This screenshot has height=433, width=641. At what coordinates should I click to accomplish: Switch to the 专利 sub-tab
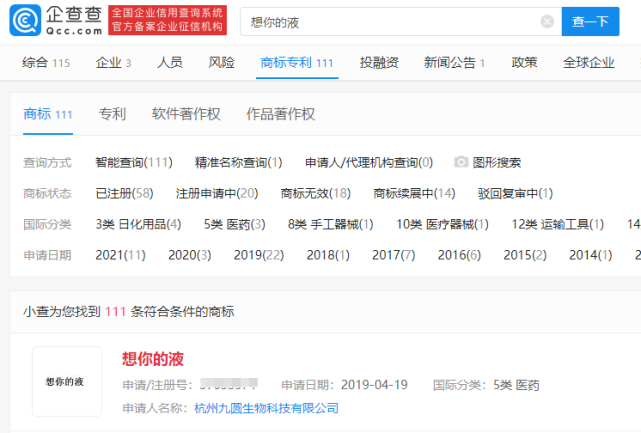112,114
